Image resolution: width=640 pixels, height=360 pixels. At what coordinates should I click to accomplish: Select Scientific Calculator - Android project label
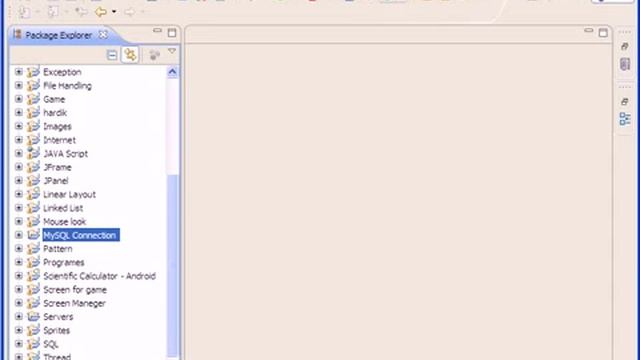(100, 276)
